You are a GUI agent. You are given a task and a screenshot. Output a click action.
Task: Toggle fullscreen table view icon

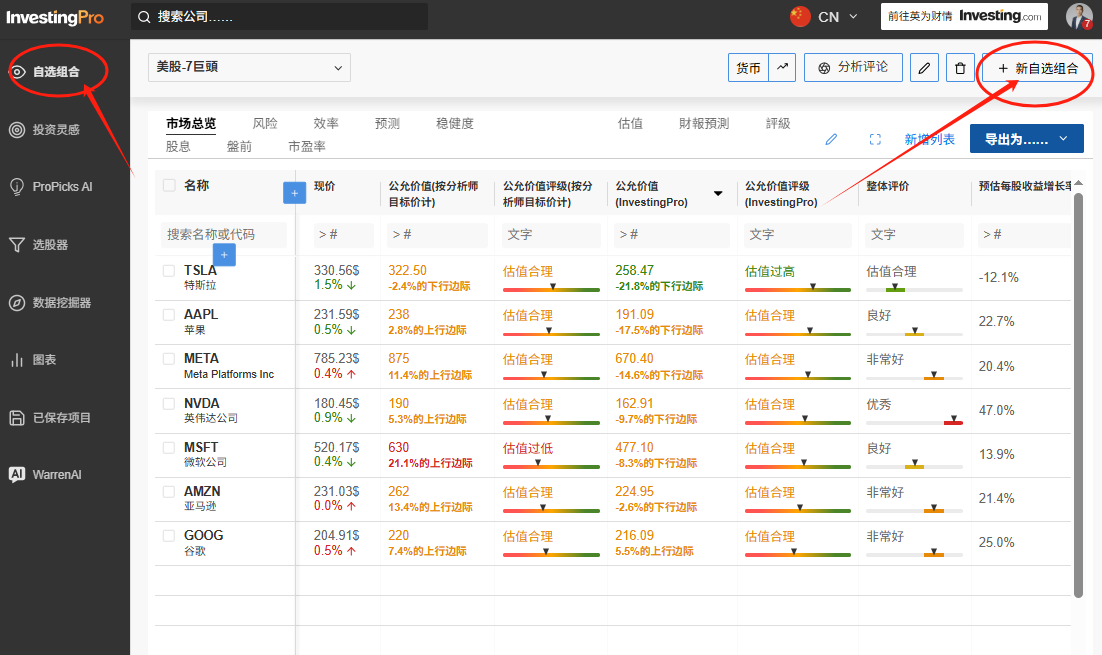click(x=875, y=139)
